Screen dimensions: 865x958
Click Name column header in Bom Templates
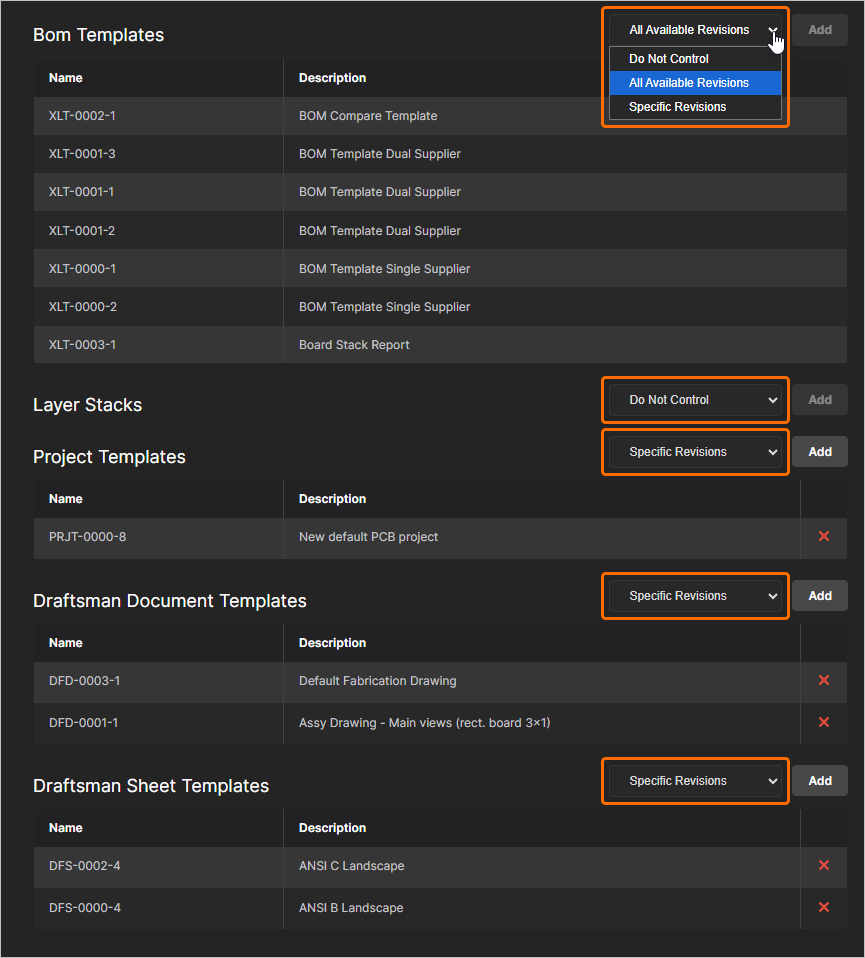[x=66, y=78]
